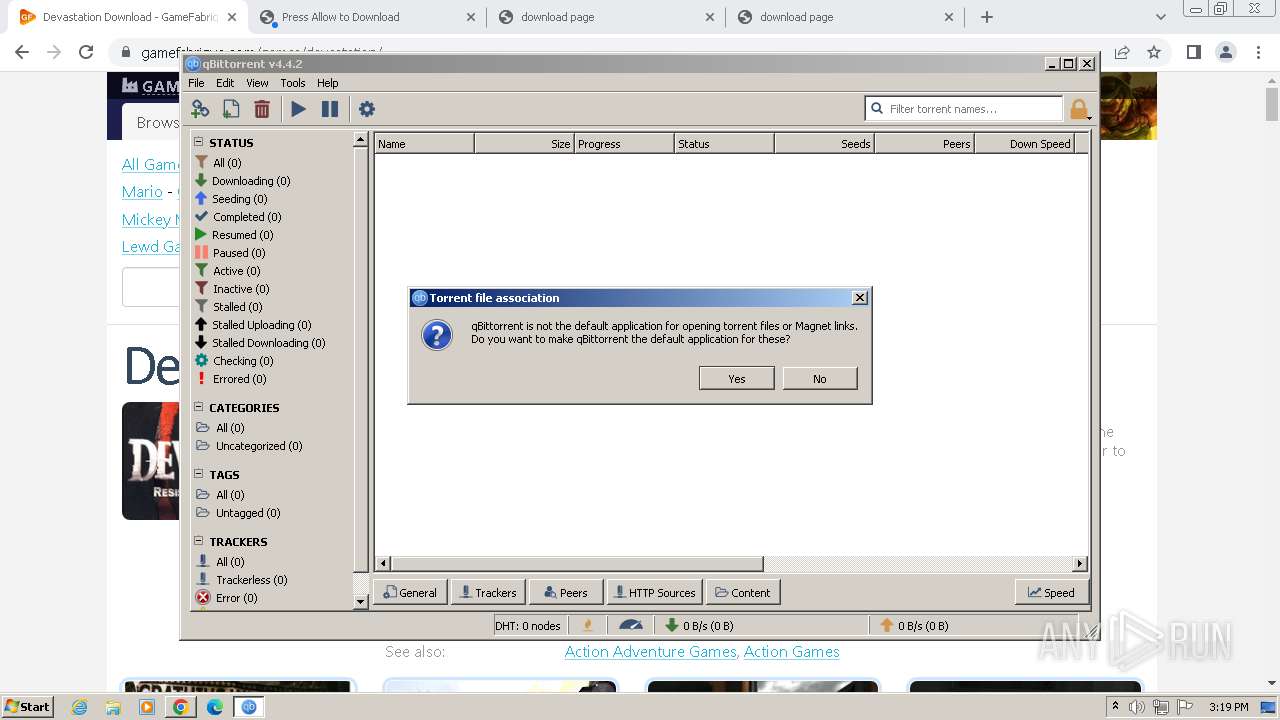Click the Add torrent link toolbar icon
Image resolution: width=1280 pixels, height=720 pixels.
tap(200, 109)
